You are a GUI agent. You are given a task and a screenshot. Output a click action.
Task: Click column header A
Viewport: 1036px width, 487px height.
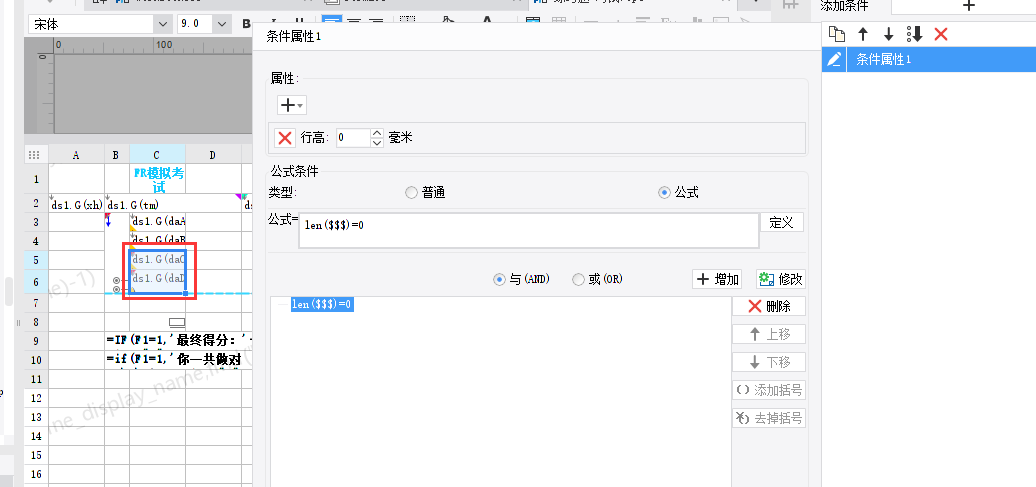pyautogui.click(x=76, y=155)
